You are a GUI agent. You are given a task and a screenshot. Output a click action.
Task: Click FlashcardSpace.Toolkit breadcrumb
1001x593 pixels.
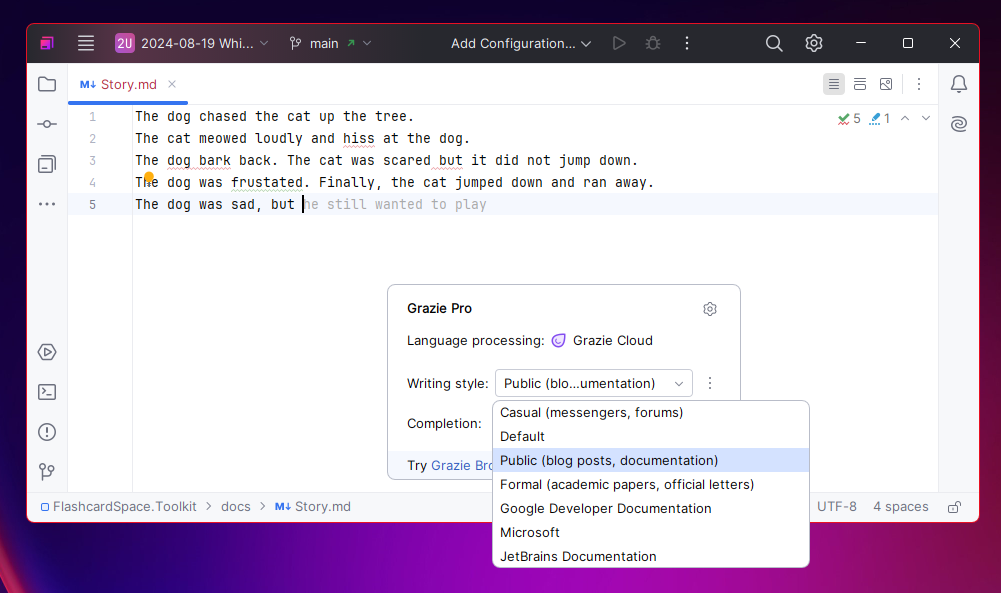click(119, 507)
